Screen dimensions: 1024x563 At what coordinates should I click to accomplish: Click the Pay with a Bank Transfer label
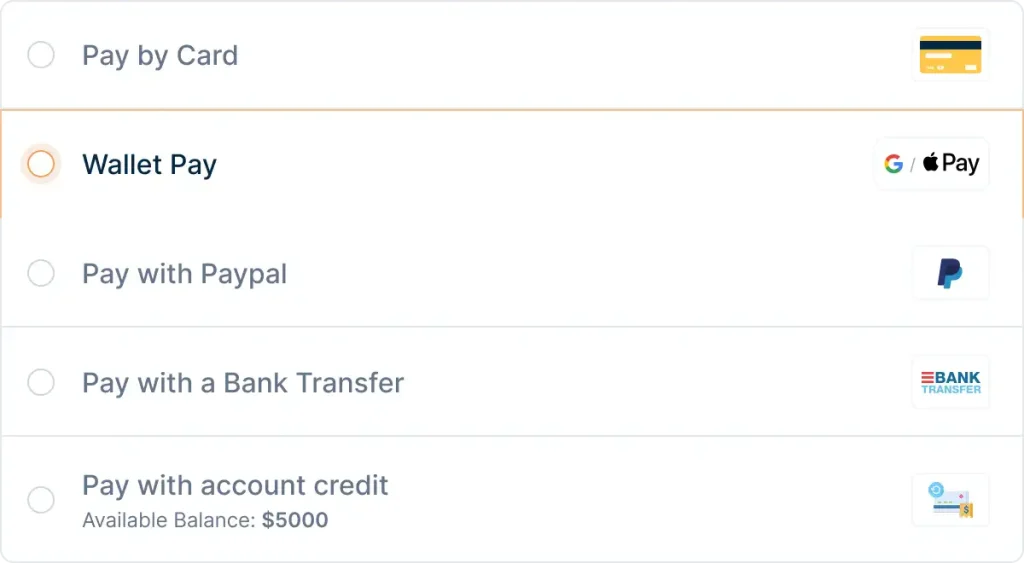tap(243, 383)
